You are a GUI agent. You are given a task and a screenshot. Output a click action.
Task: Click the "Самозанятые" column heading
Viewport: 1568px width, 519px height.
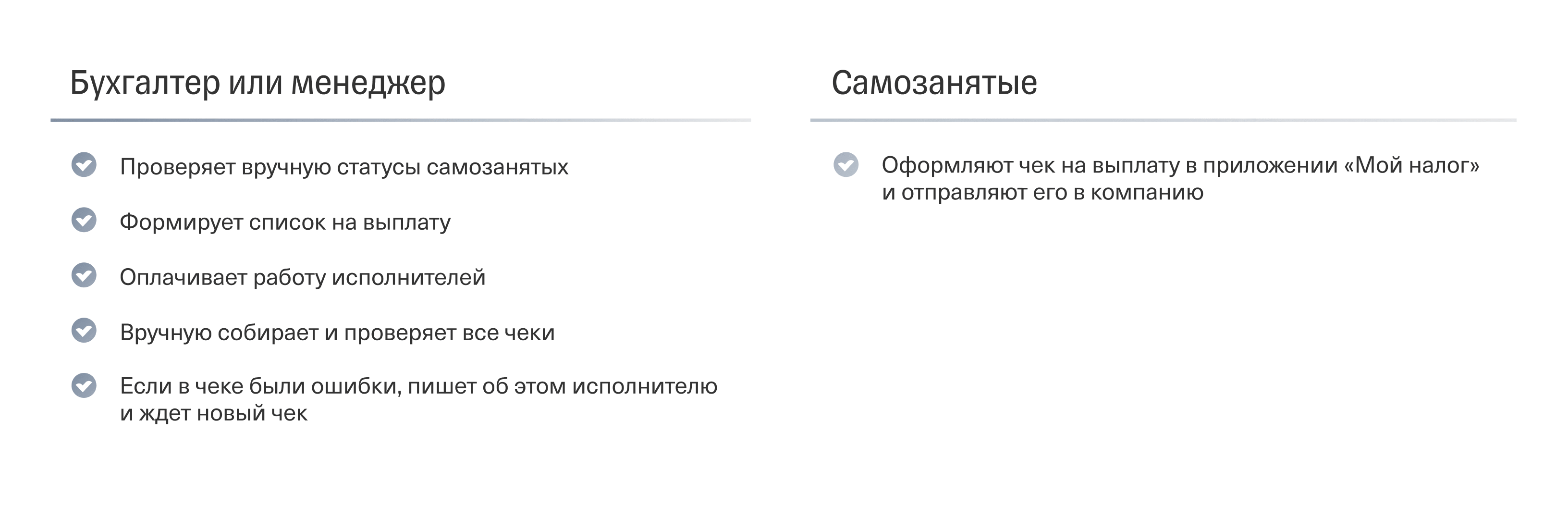[934, 83]
